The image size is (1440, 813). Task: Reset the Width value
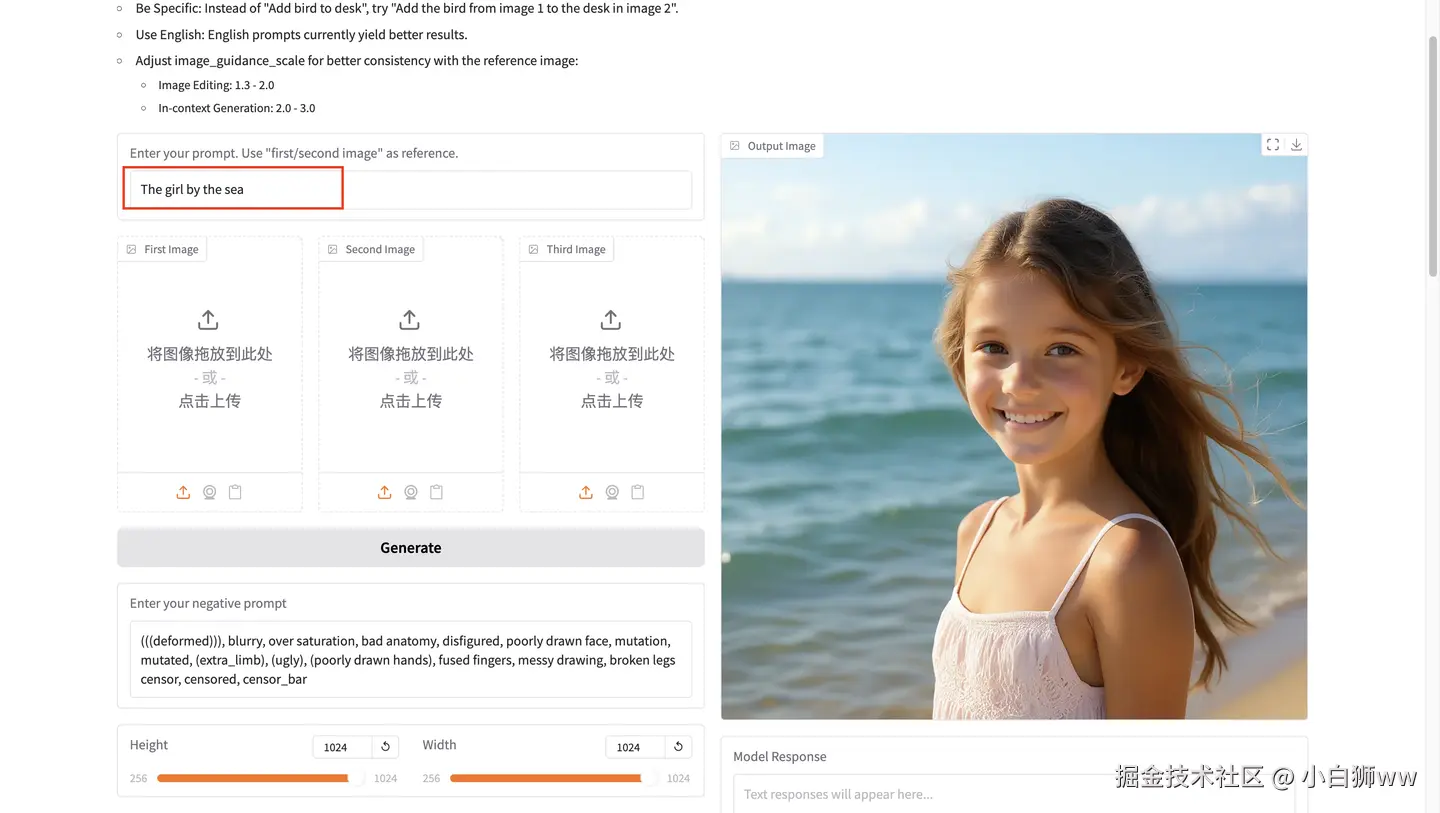point(678,747)
